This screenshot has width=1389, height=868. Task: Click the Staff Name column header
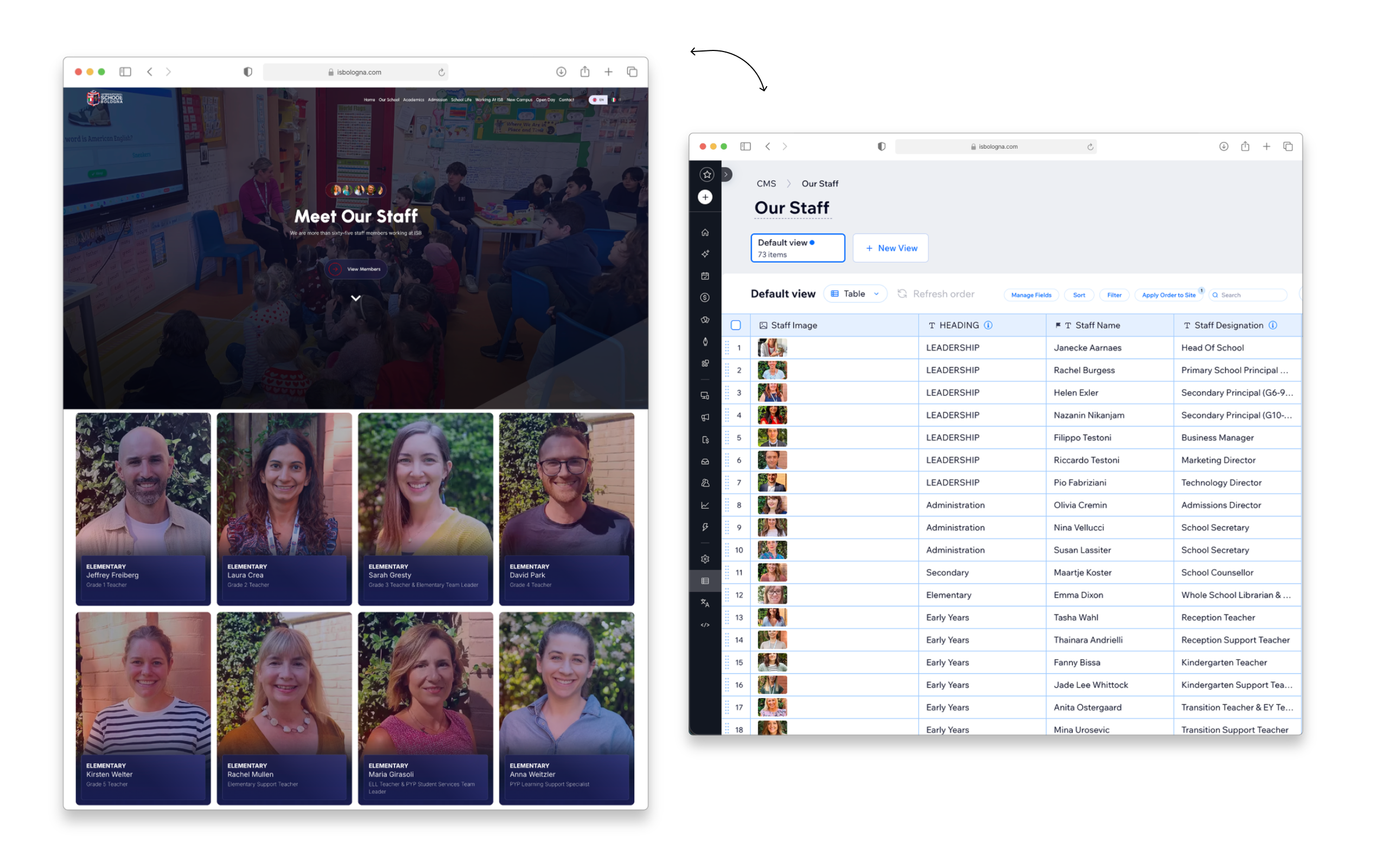pos(1110,325)
